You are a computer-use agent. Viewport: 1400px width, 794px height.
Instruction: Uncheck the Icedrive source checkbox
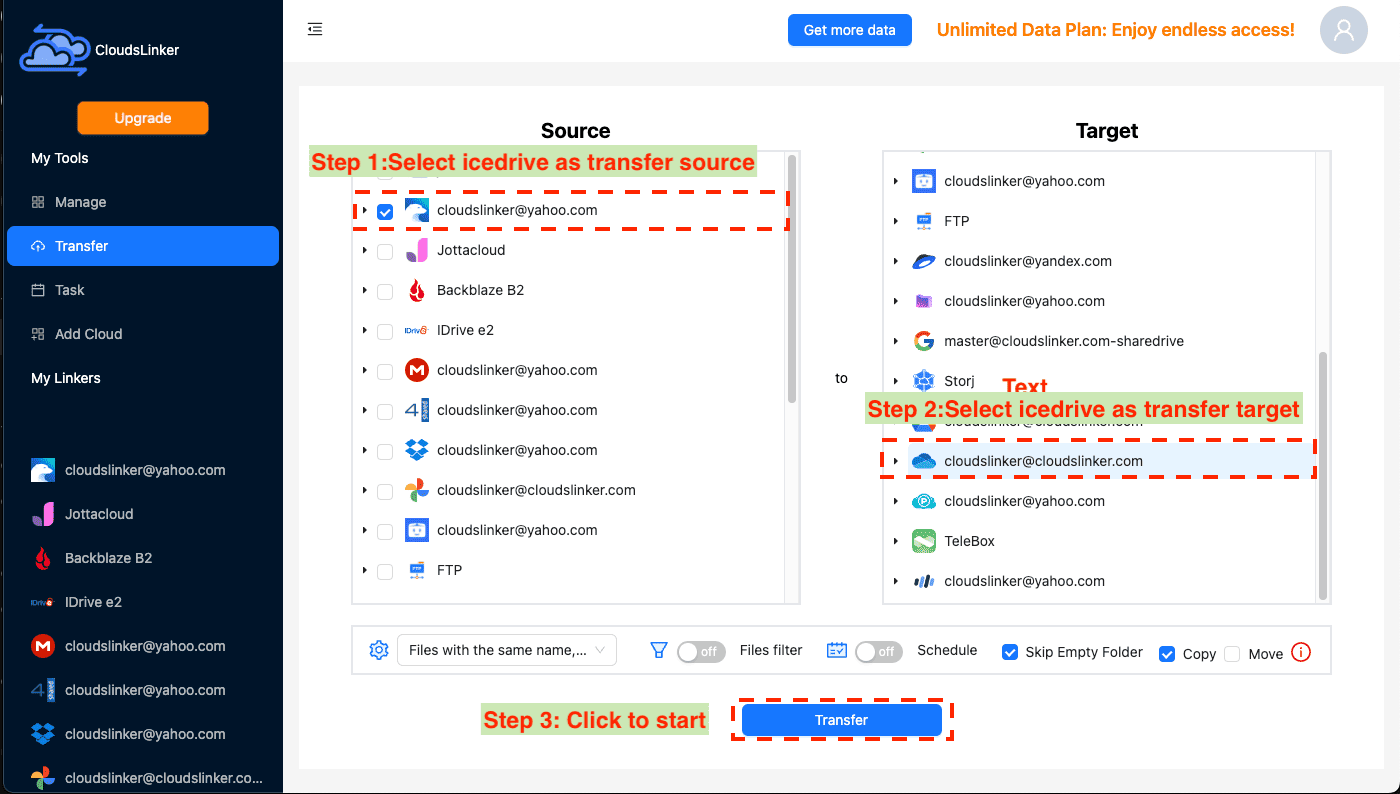tap(385, 212)
